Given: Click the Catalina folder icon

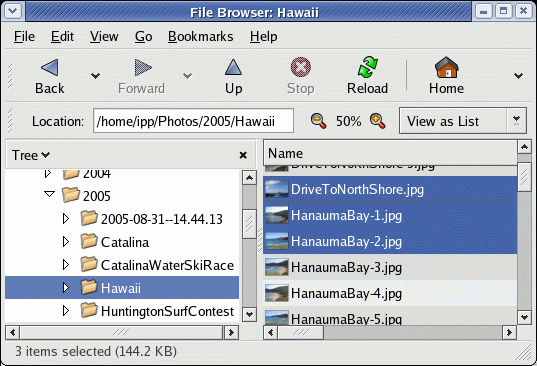Looking at the screenshot, I should (89, 241).
